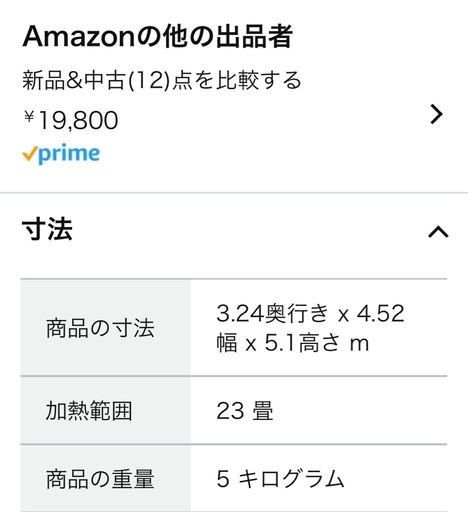
Task: Click the yen symbol before the price
Action: click(29, 117)
